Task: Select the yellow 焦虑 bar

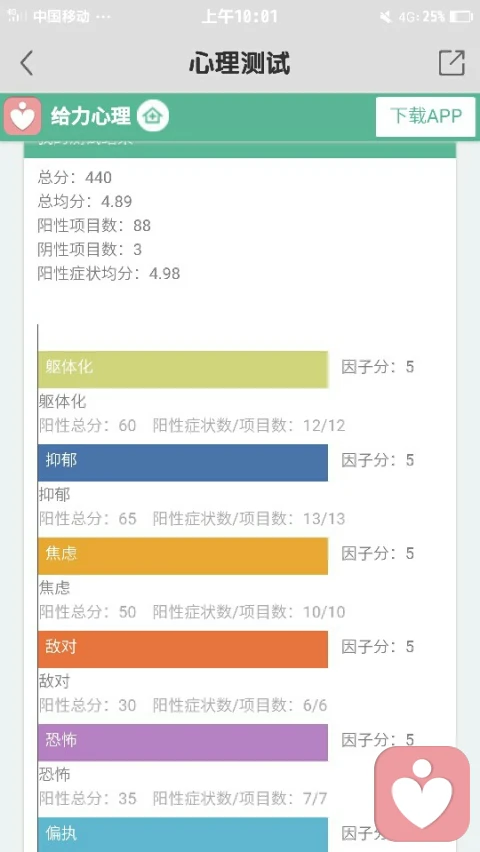Action: [183, 556]
